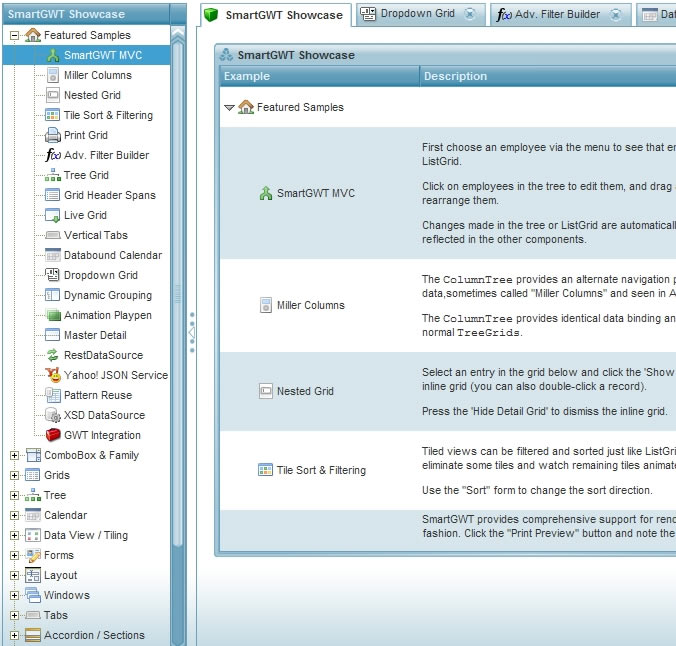Click the Tabs folder icon in sidebar
This screenshot has width=676, height=646.
[33, 615]
